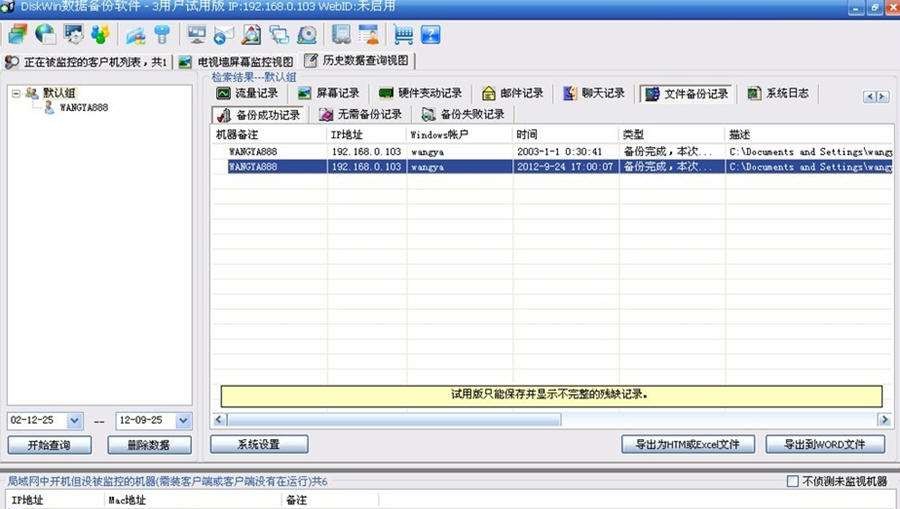The width and height of the screenshot is (900, 509).
Task: Click the horizontal scrollbar right arrow
Action: (x=885, y=420)
